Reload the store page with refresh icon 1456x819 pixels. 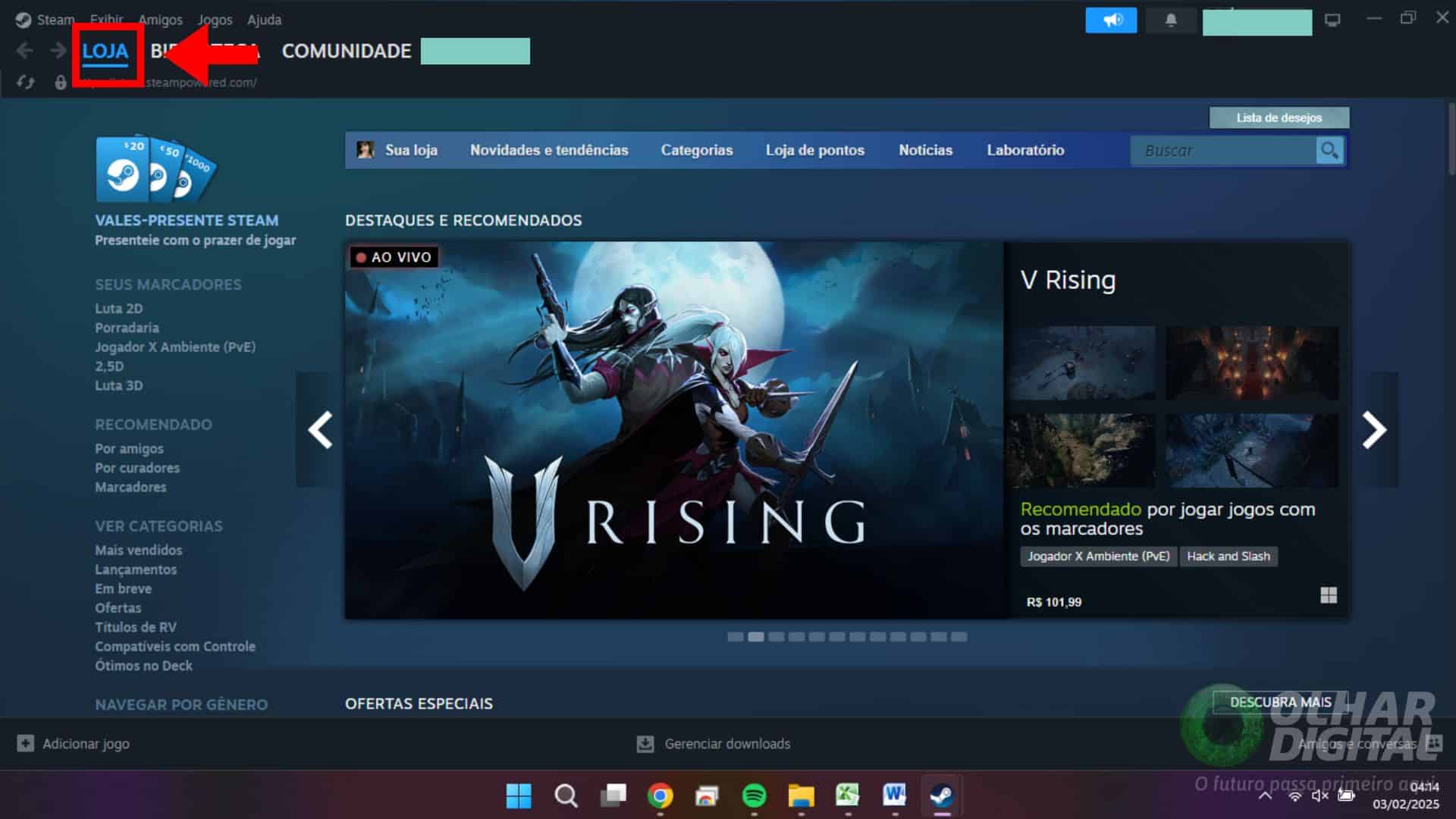point(25,82)
